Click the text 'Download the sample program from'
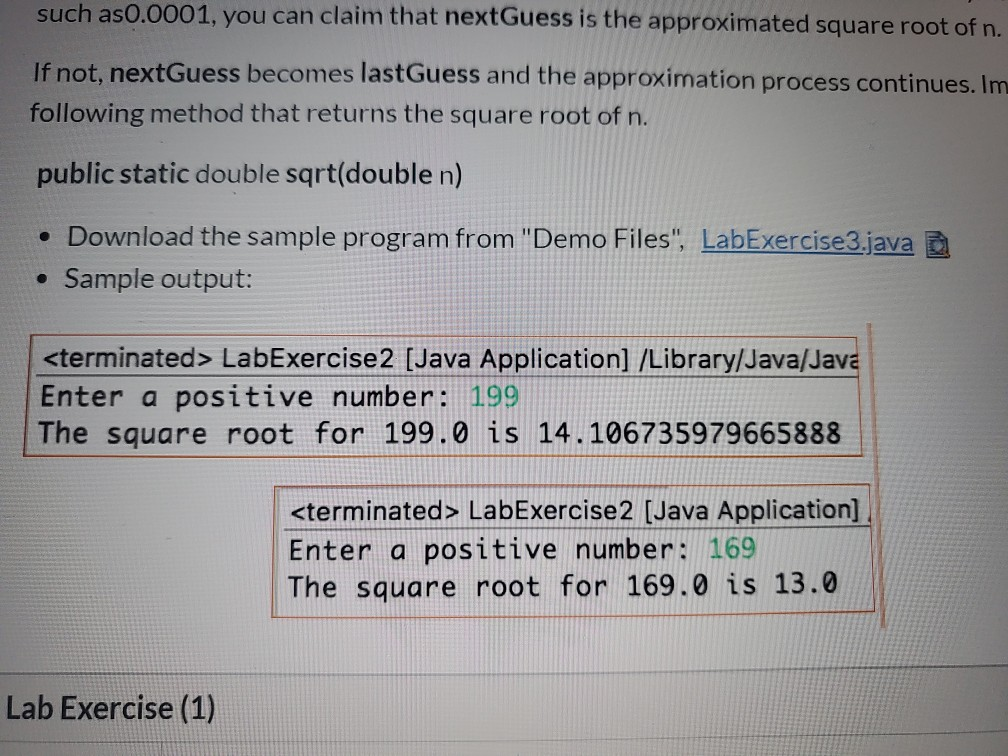 point(291,237)
